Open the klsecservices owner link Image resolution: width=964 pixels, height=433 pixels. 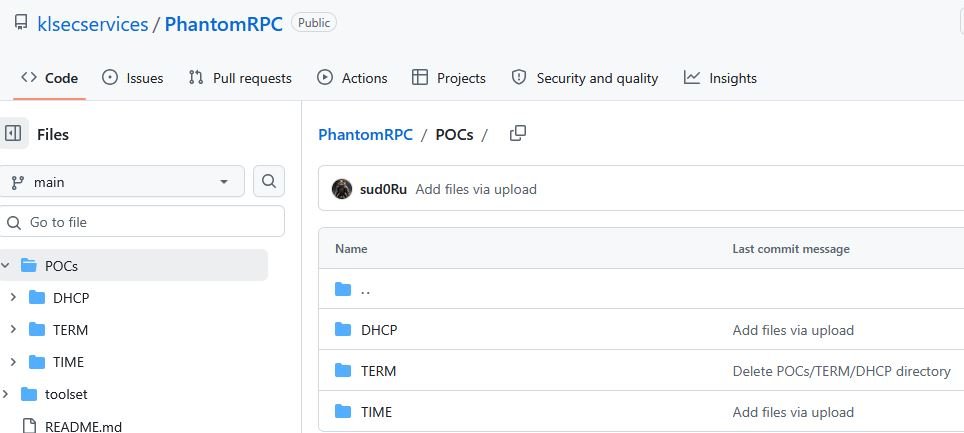[92, 24]
